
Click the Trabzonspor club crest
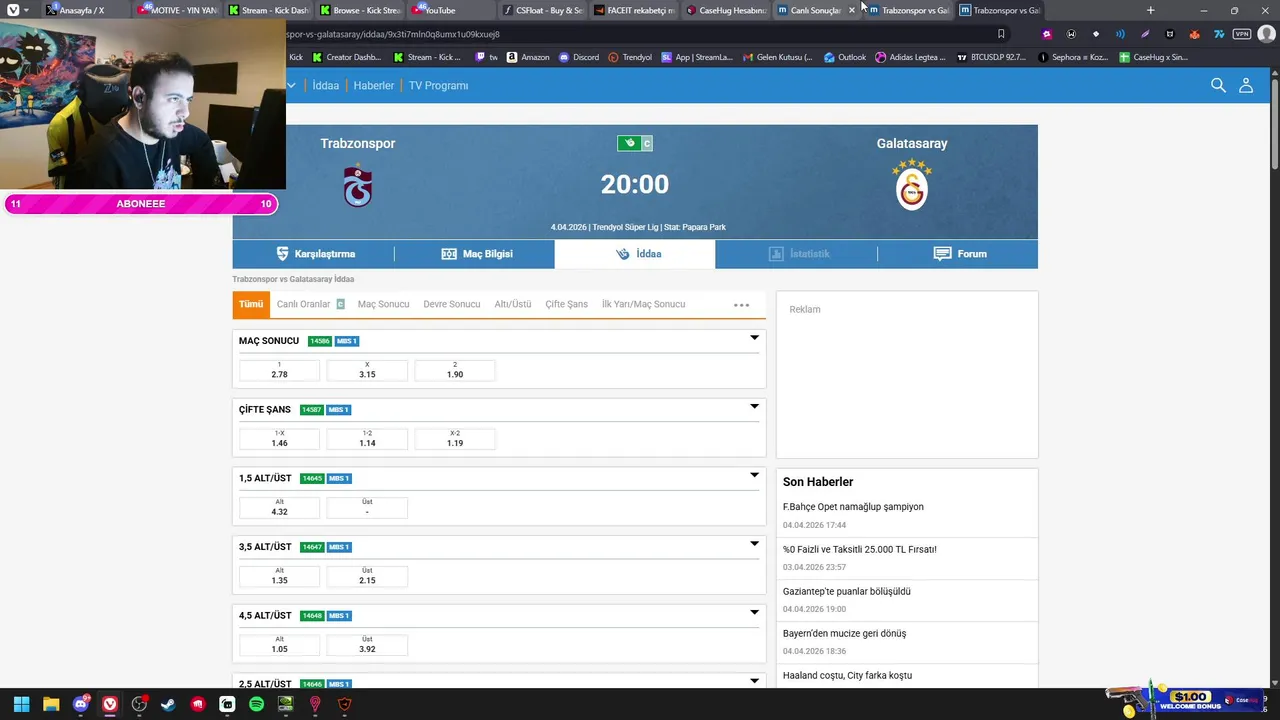coord(358,186)
